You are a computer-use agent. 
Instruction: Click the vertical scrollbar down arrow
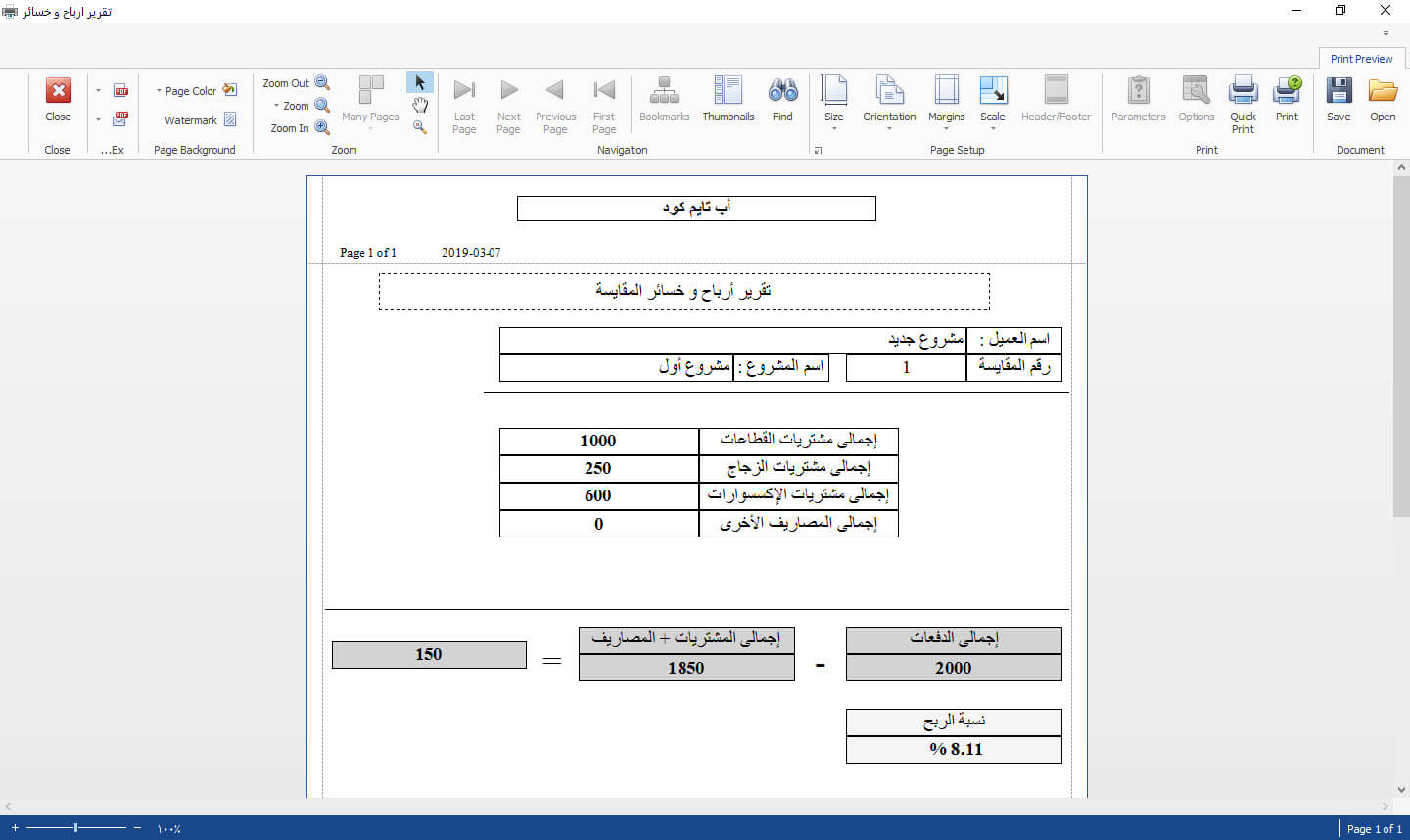point(1401,790)
